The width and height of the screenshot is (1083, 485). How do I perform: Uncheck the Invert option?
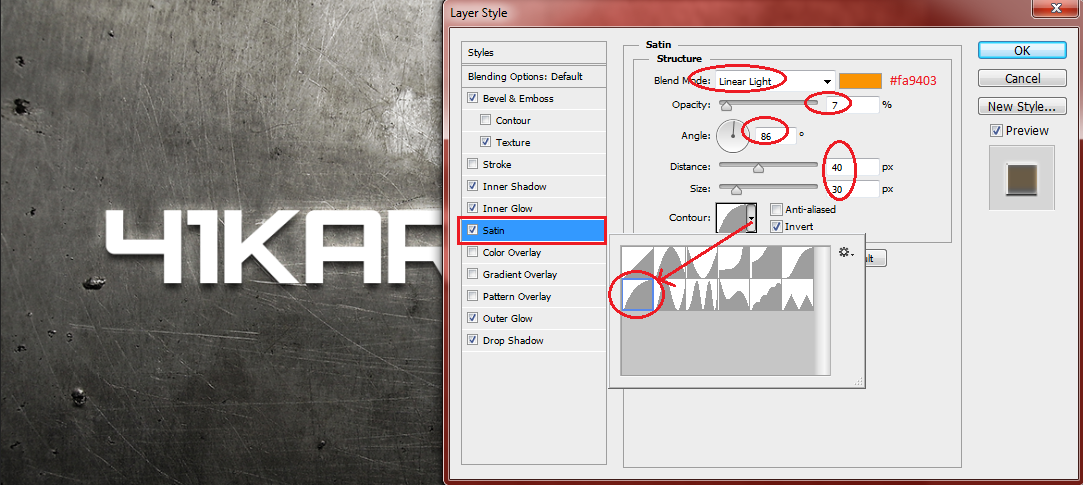(x=776, y=226)
